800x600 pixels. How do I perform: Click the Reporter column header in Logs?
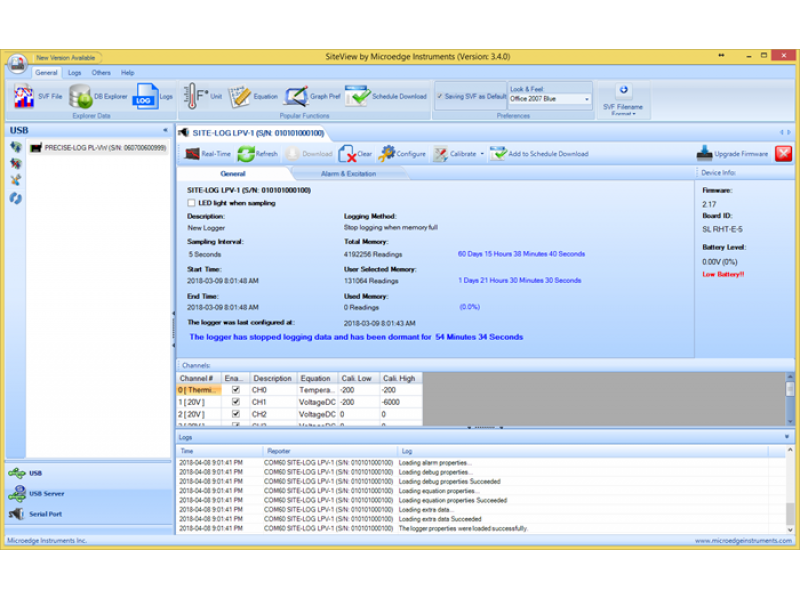330,451
